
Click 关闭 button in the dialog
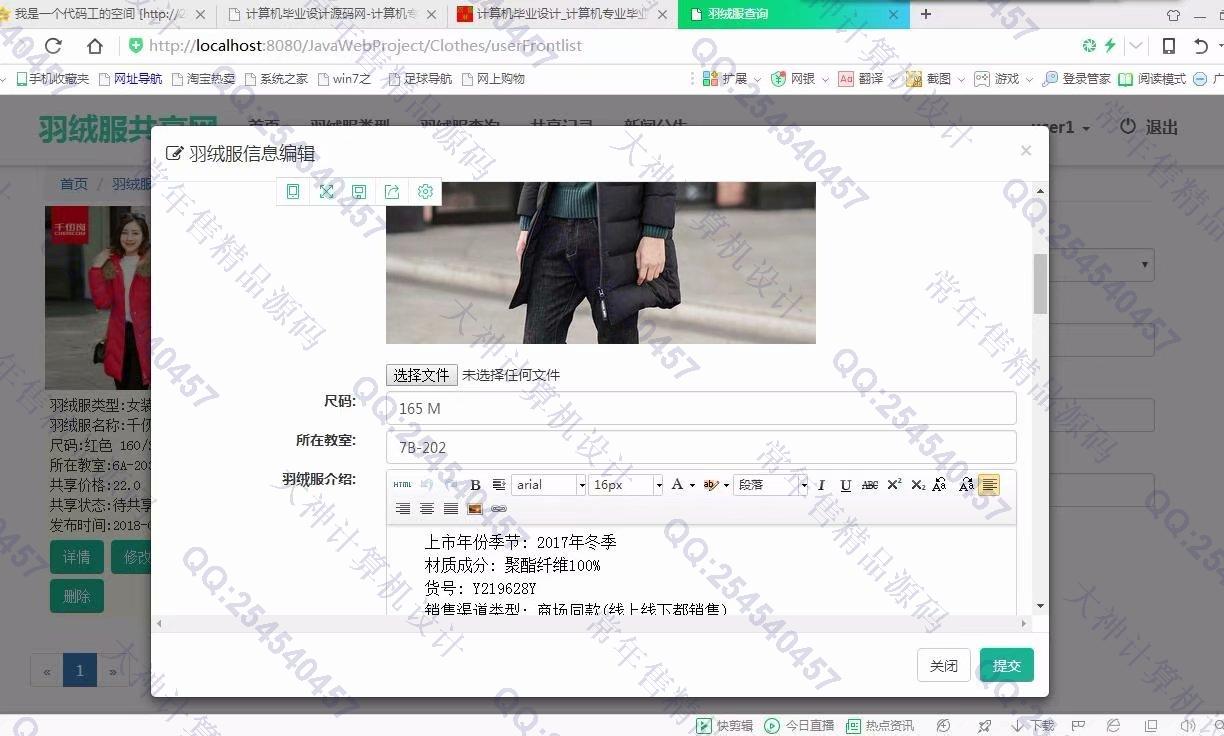click(x=944, y=665)
